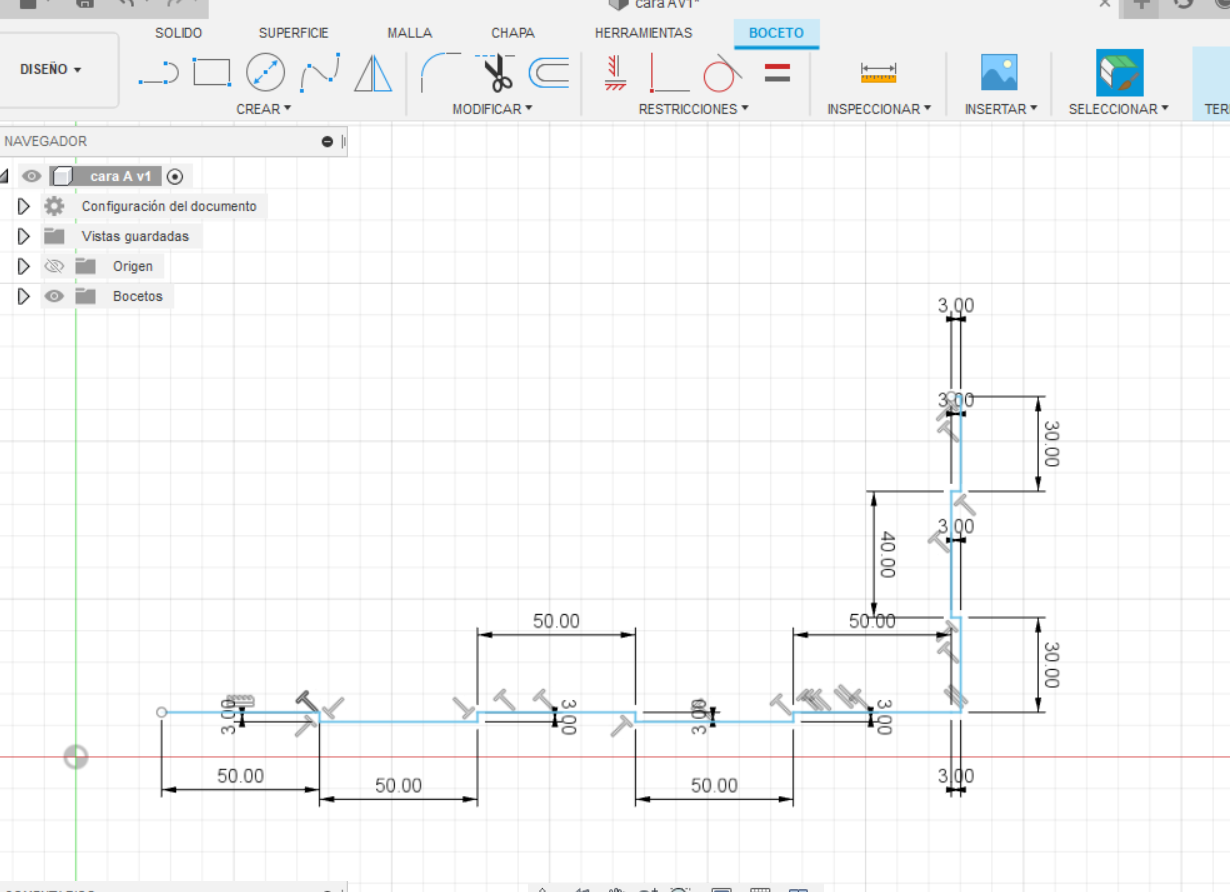Viewport: 1230px width, 892px height.
Task: Open the INSPECCIONAR dropdown menu
Action: [879, 108]
